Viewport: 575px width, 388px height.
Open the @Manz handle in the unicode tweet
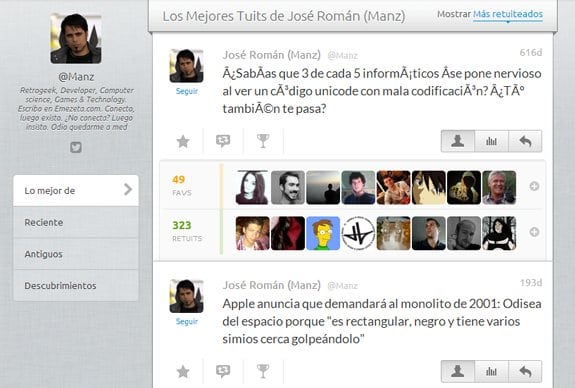pos(343,56)
